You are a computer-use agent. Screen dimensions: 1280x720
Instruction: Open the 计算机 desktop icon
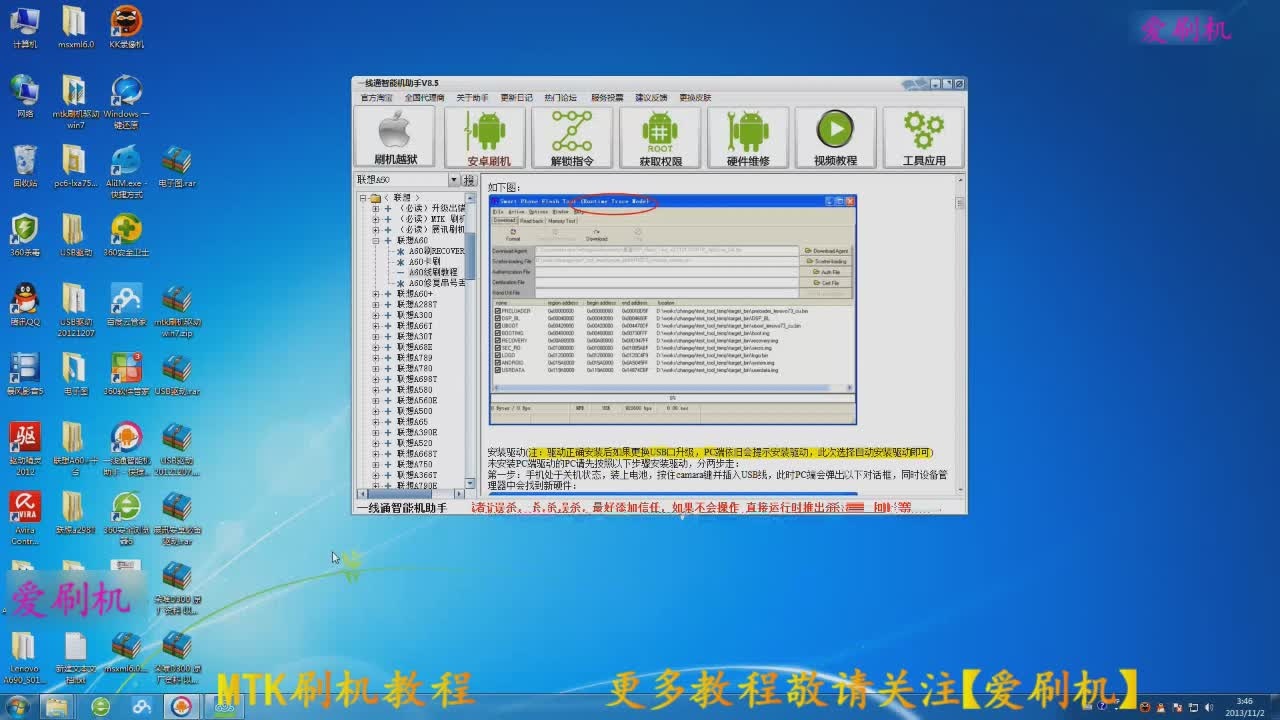[25, 27]
